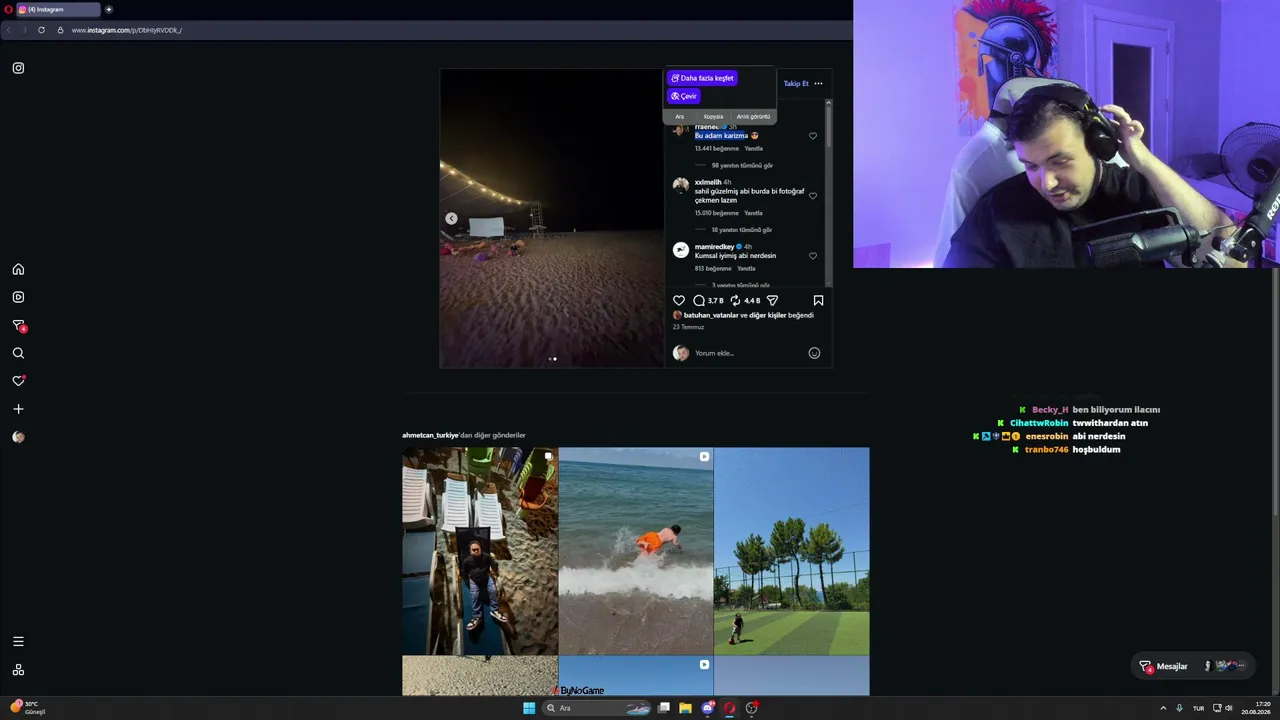This screenshot has height=720, width=1280.
Task: Create a new post with plus icon
Action: 18,409
